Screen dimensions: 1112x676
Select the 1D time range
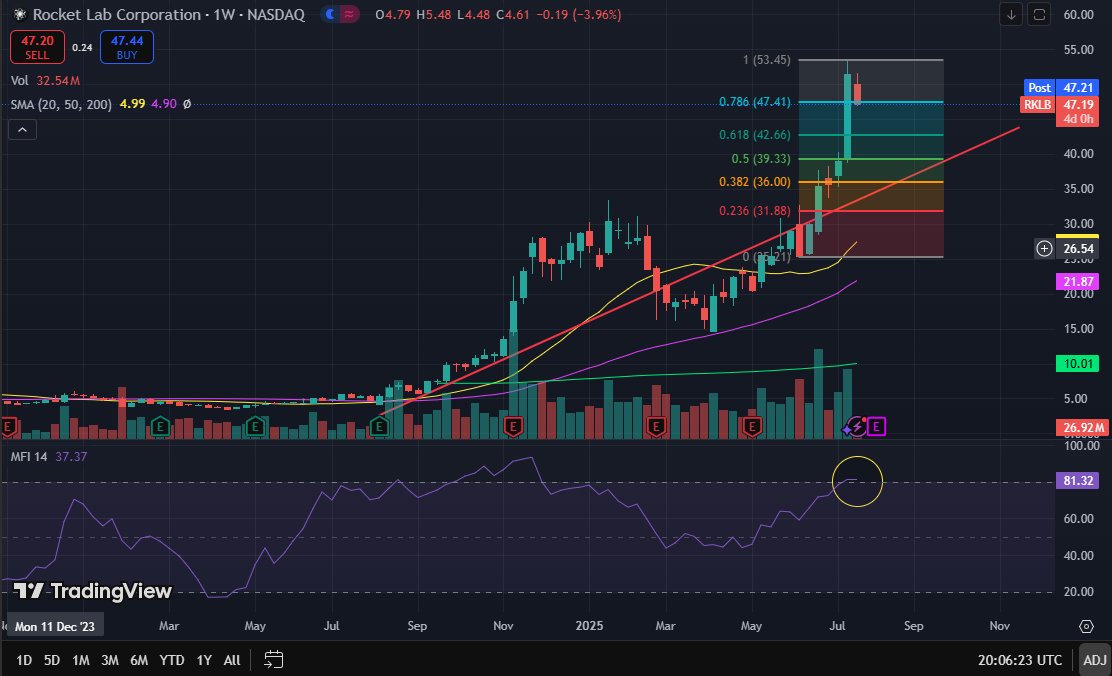[x=24, y=660]
